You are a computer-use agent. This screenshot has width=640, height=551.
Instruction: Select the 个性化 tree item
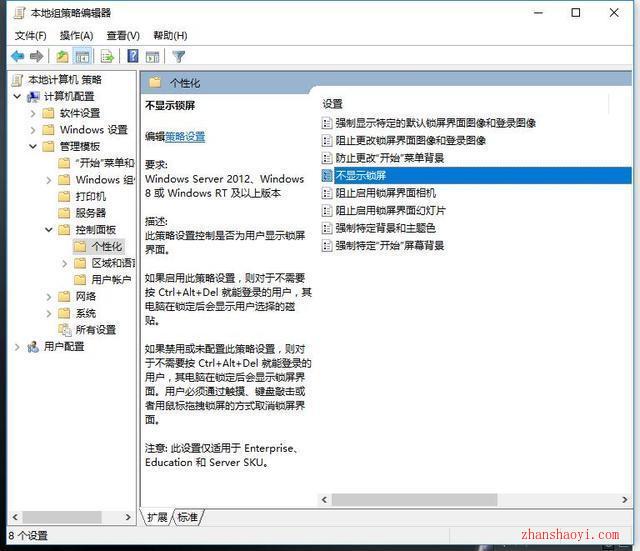point(107,247)
